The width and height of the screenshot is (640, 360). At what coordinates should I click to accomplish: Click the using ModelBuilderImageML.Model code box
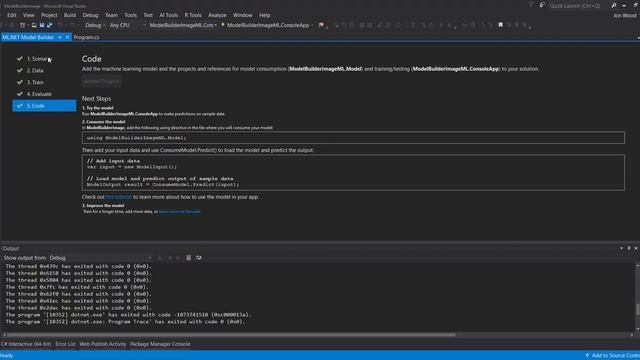(x=353, y=138)
